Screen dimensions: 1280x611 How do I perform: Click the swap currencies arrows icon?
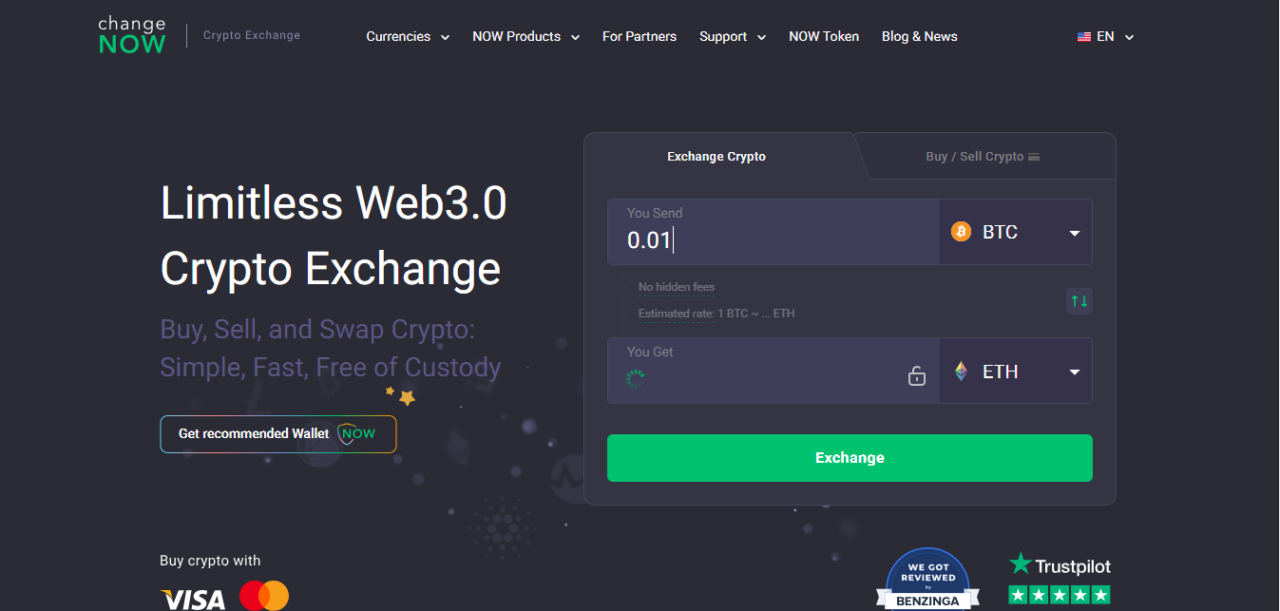(x=1079, y=300)
